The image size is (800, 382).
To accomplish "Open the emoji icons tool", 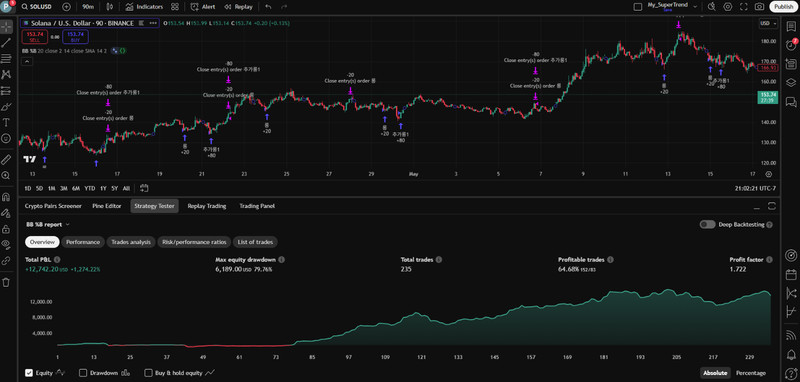I will tap(6, 138).
